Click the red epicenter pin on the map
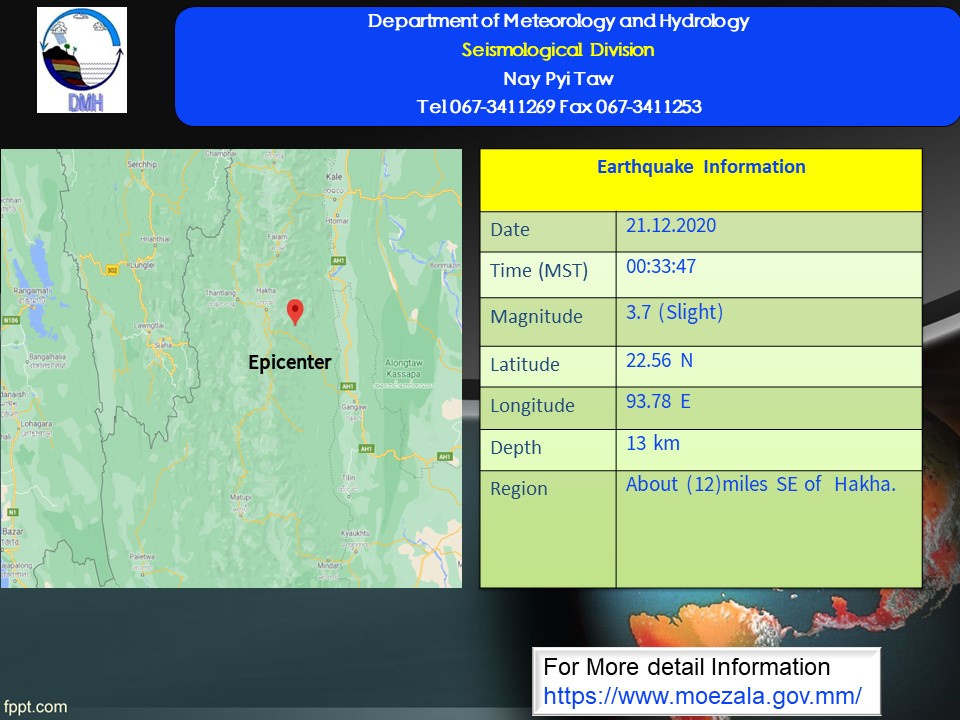Viewport: 960px width, 720px height. [x=295, y=312]
